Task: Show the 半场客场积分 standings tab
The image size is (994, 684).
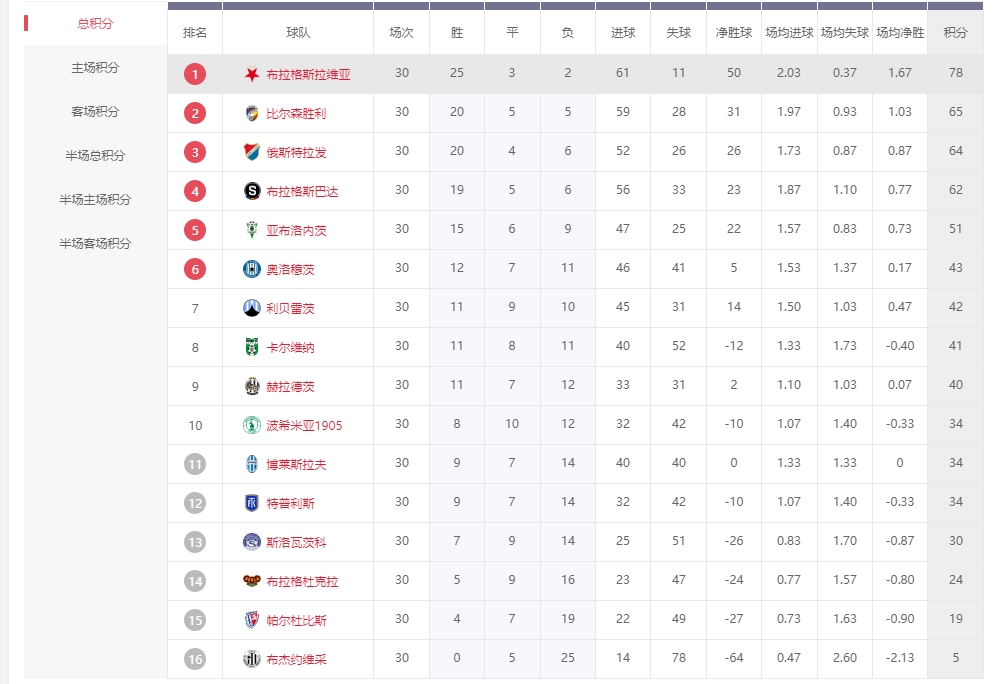Action: [95, 244]
